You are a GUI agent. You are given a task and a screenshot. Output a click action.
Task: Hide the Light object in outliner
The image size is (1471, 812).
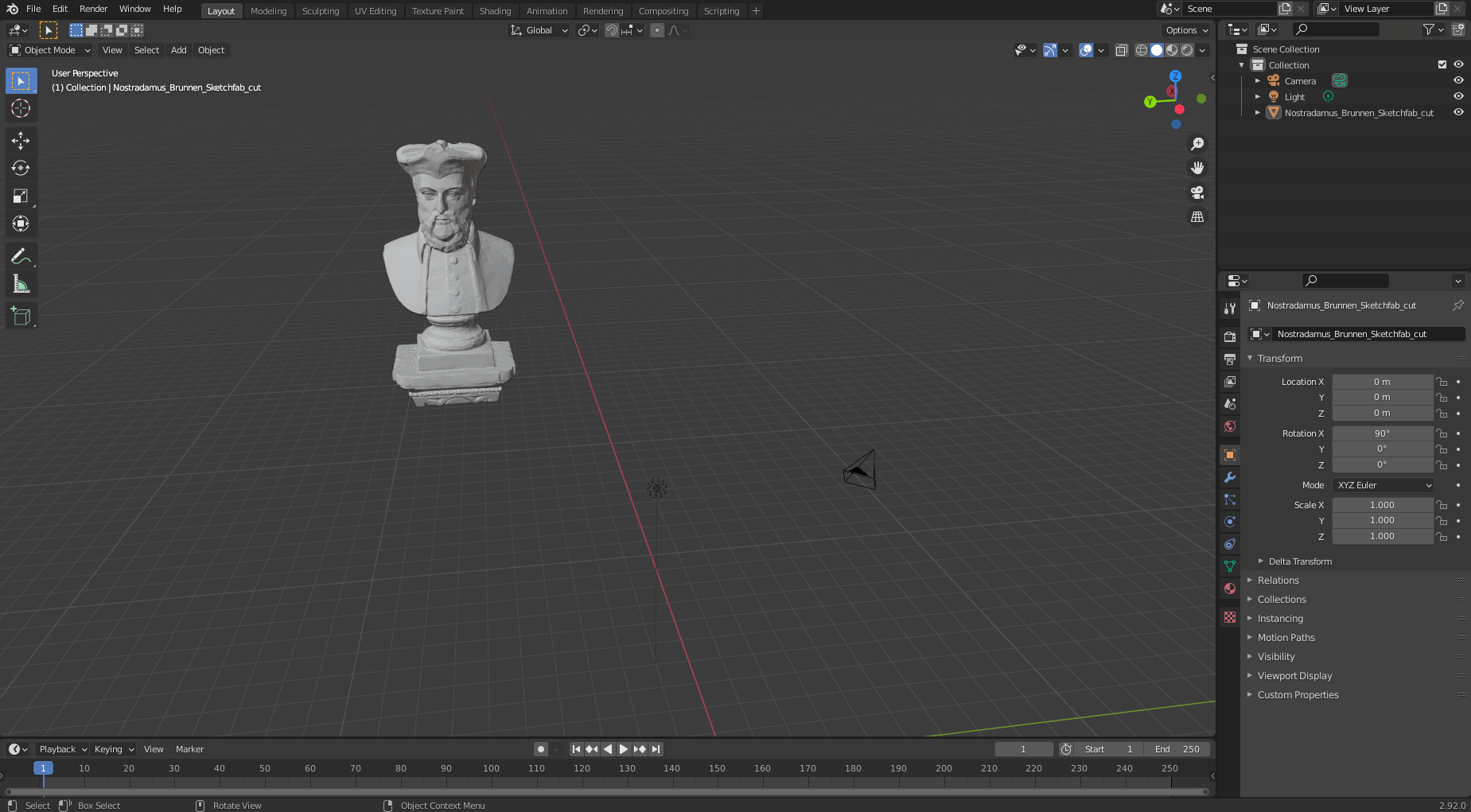tap(1458, 96)
